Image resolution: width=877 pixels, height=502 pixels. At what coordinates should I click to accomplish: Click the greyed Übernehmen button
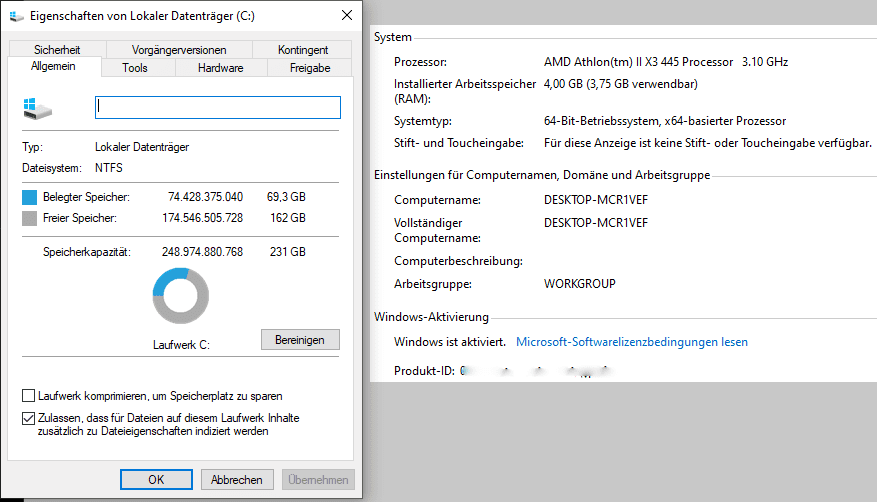[x=318, y=479]
